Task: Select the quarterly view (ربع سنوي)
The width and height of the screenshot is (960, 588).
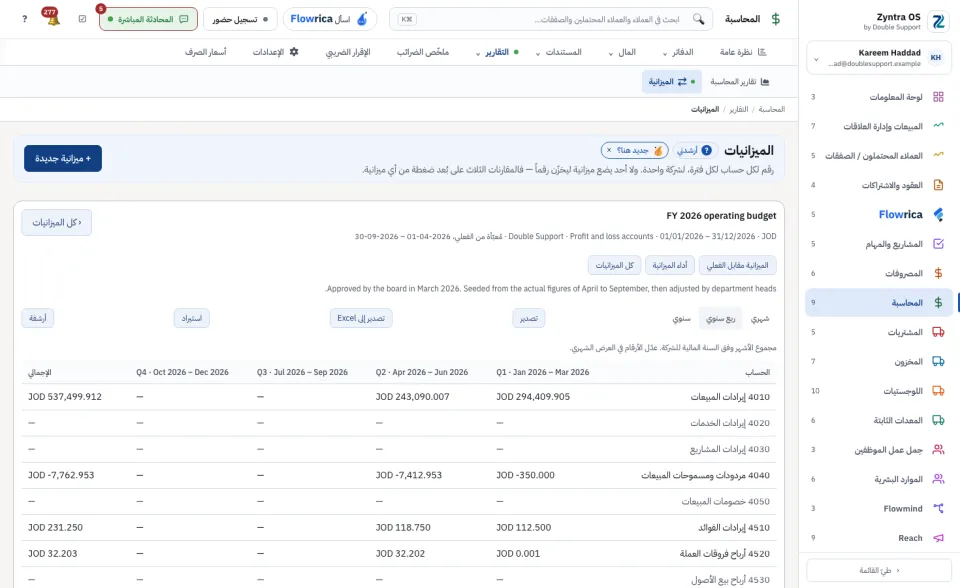Action: 721,318
